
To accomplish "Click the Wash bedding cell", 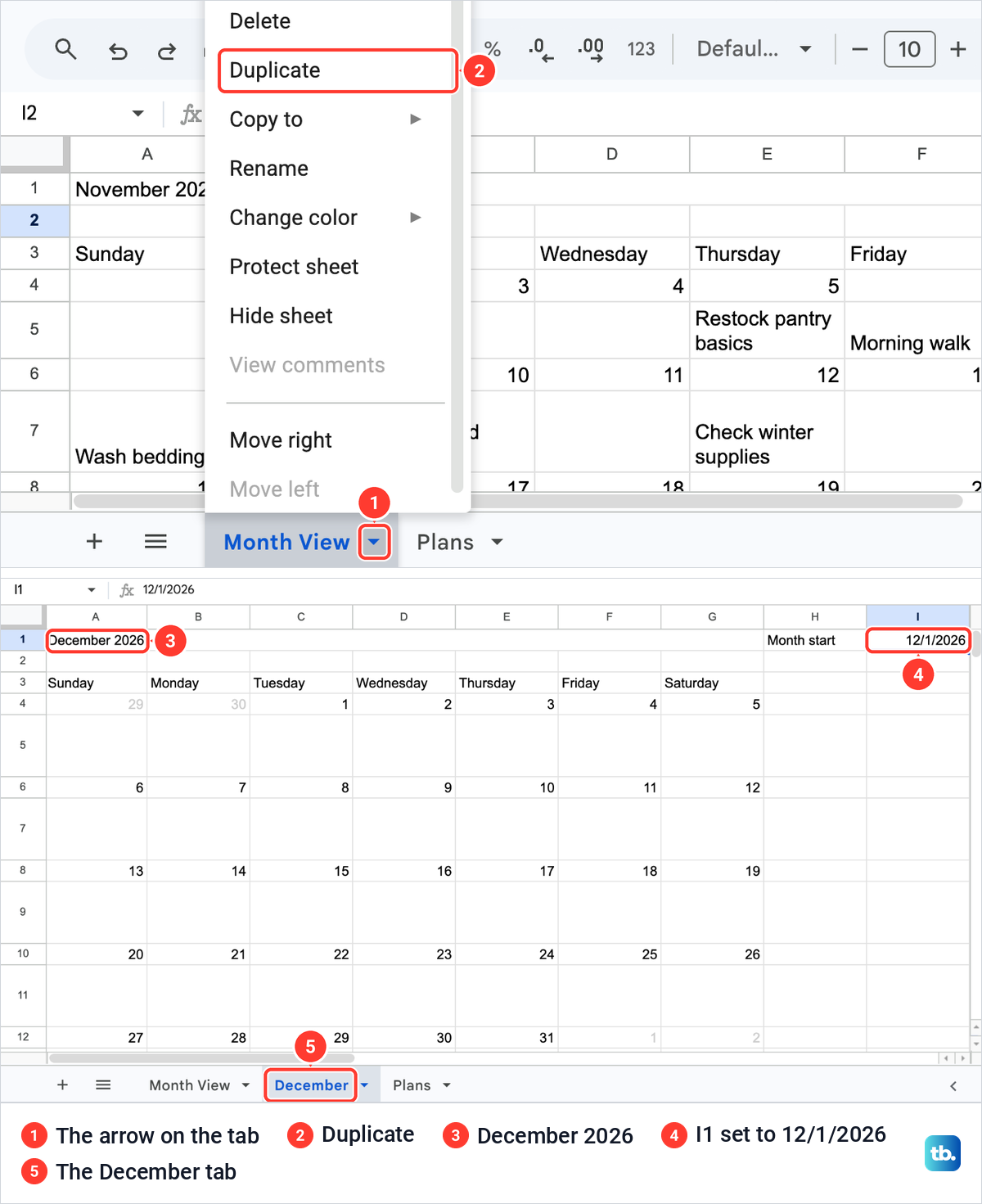I will click(x=137, y=431).
